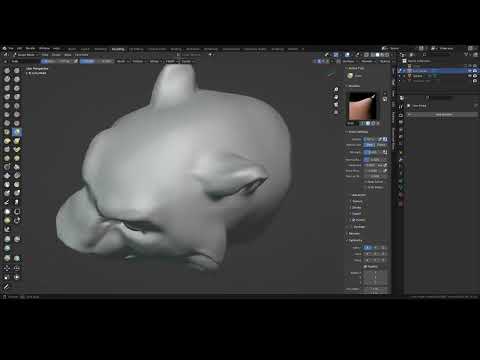Select the Draw sculpt brush

click(7, 71)
